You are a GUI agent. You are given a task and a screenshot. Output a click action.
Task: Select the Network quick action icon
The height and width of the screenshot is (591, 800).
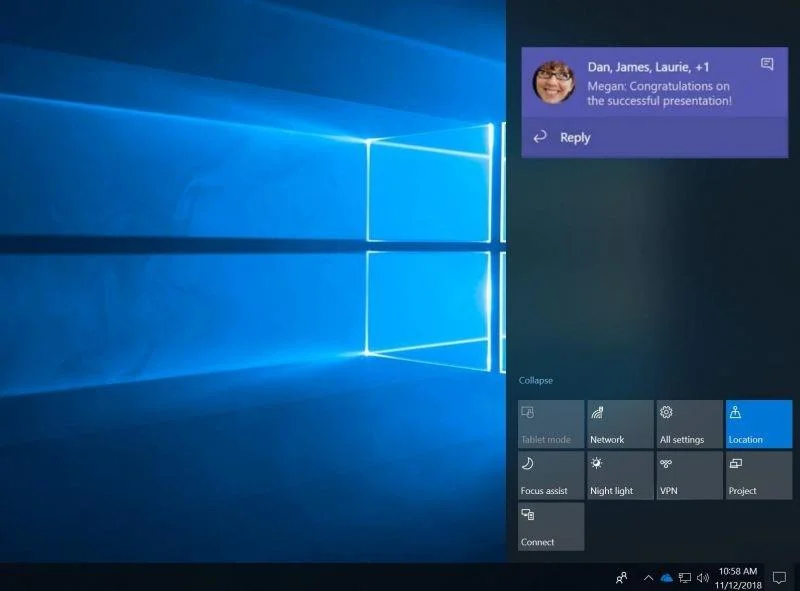pos(618,423)
